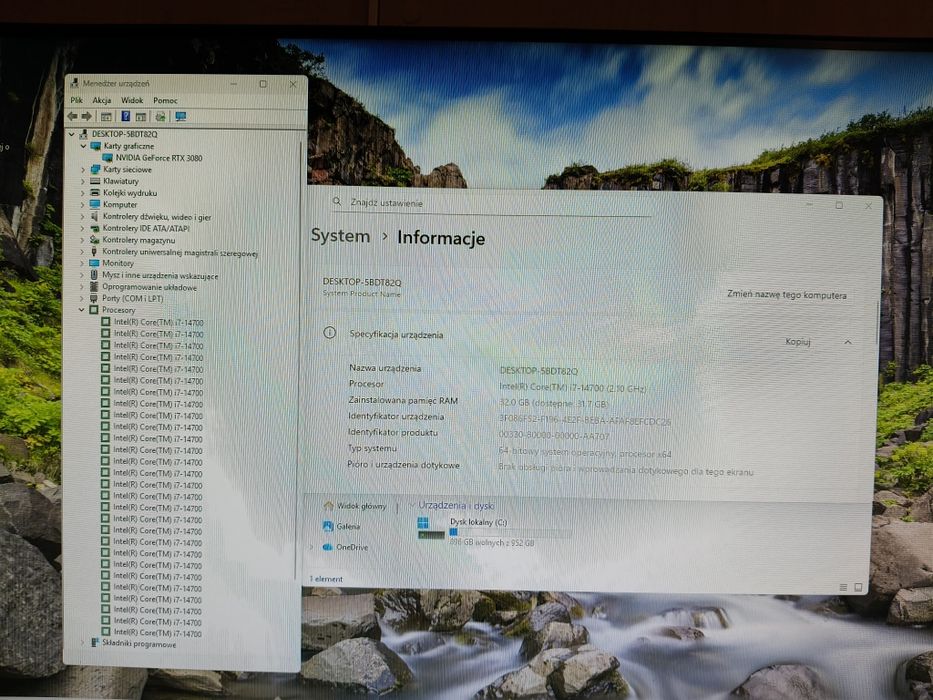This screenshot has height=700, width=933.
Task: Click the Procesory chip icon
Action: click(x=93, y=310)
